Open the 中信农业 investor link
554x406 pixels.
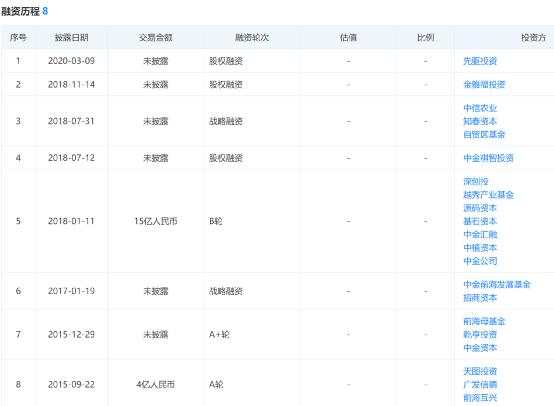[480, 108]
